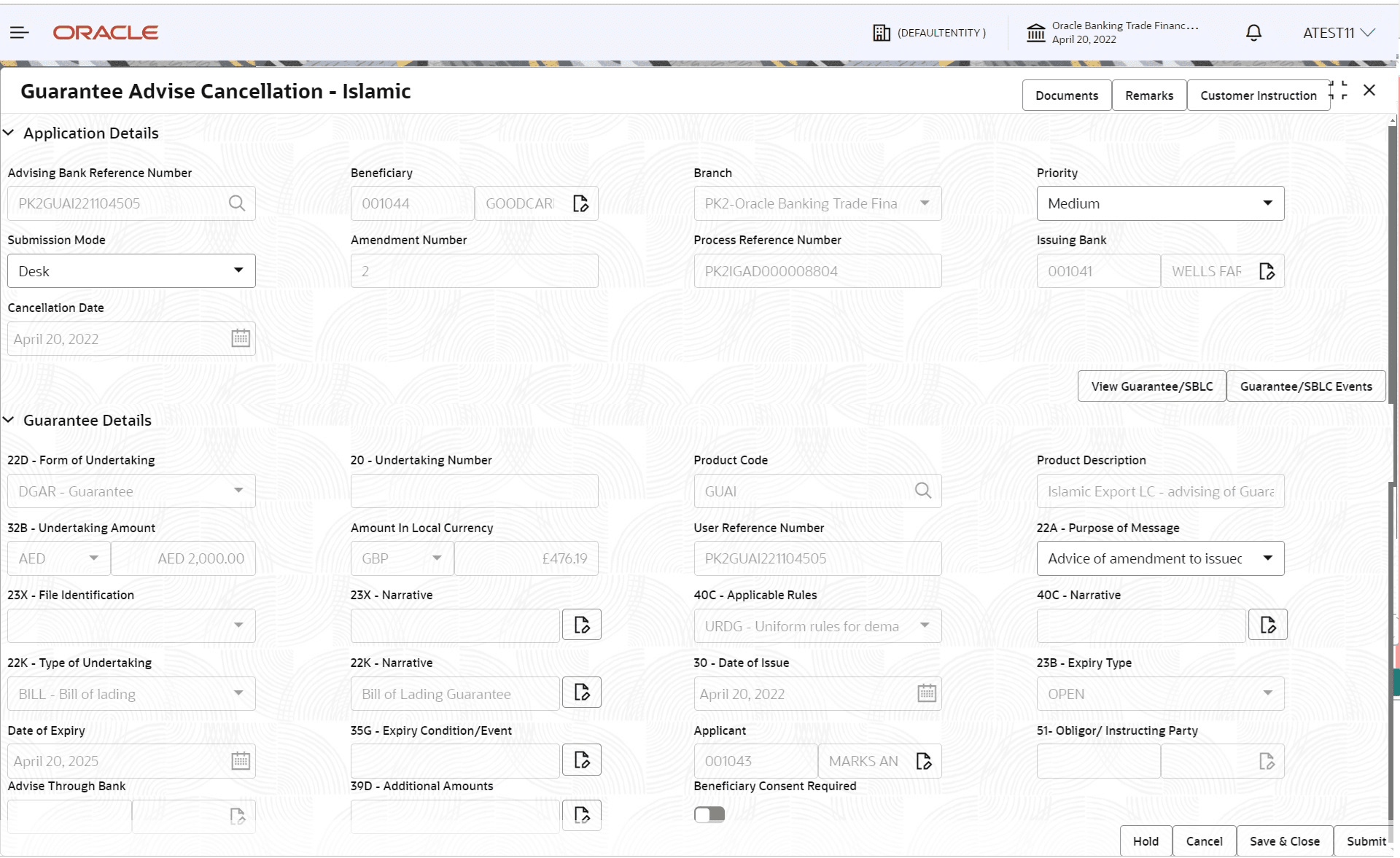Open the Priority dropdown
Screen dimensions: 1400x858
click(1269, 203)
